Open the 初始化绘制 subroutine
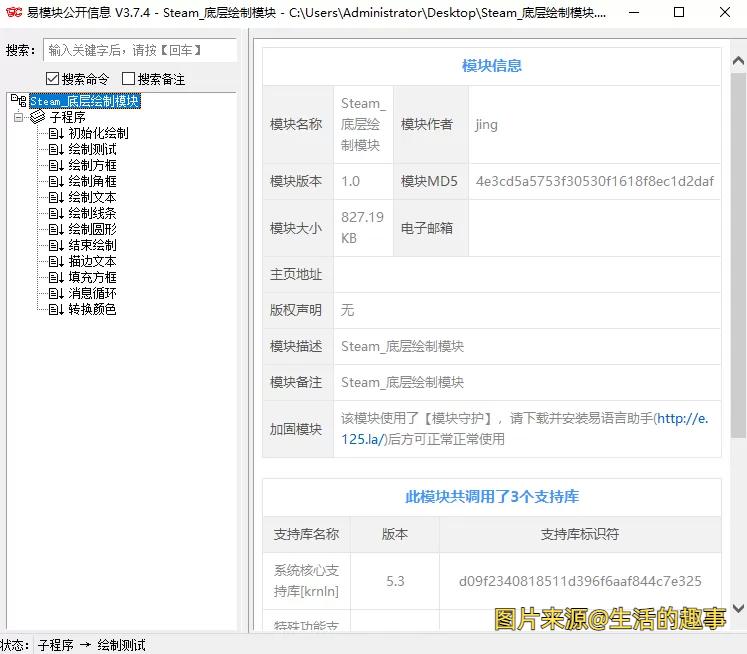Image resolution: width=747 pixels, height=654 pixels. pos(98,133)
